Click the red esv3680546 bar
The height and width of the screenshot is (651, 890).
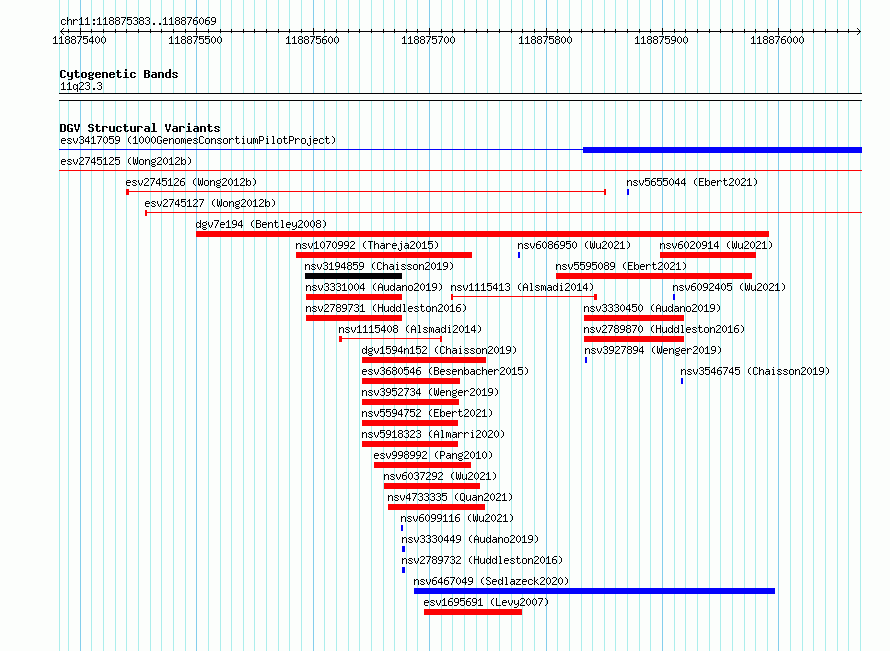tap(410, 381)
